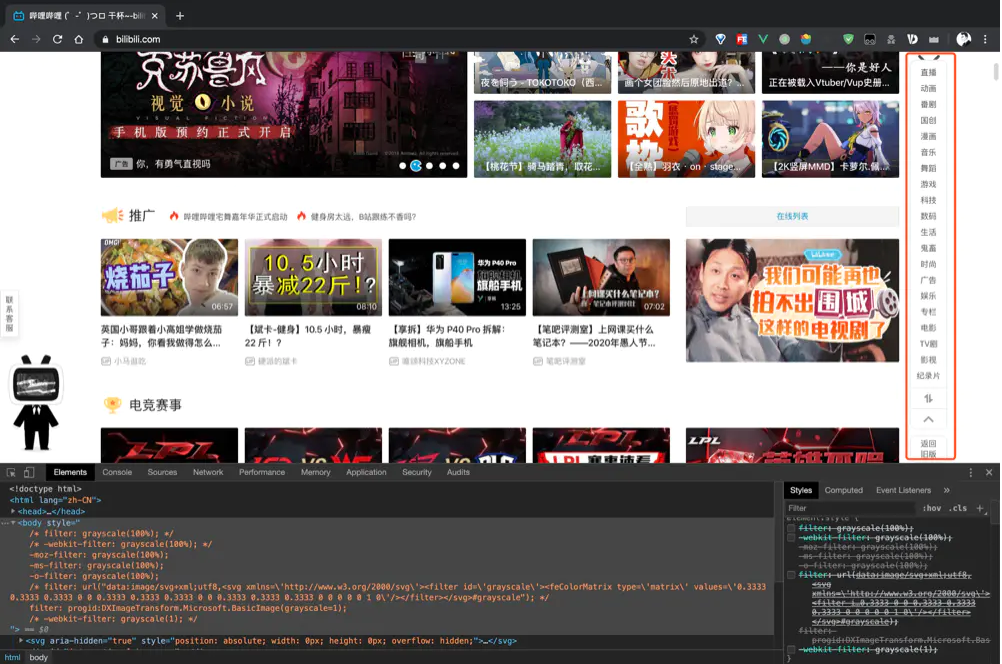
Task: Switch to the Network tab
Action: coord(208,472)
